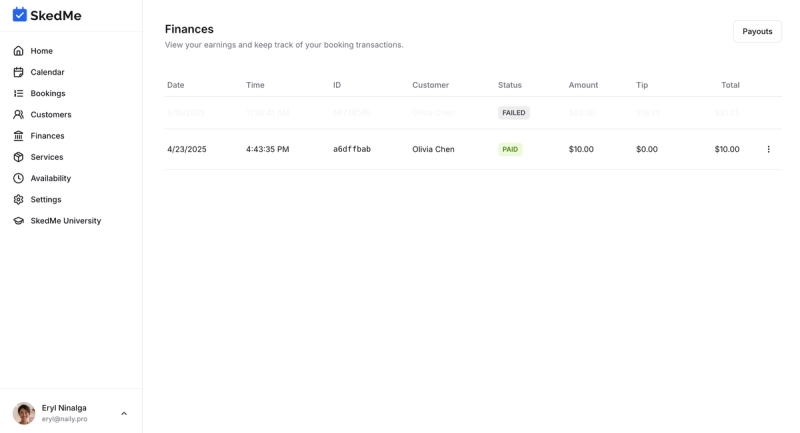Click the Customer column header
The image size is (800, 433).
pos(431,85)
